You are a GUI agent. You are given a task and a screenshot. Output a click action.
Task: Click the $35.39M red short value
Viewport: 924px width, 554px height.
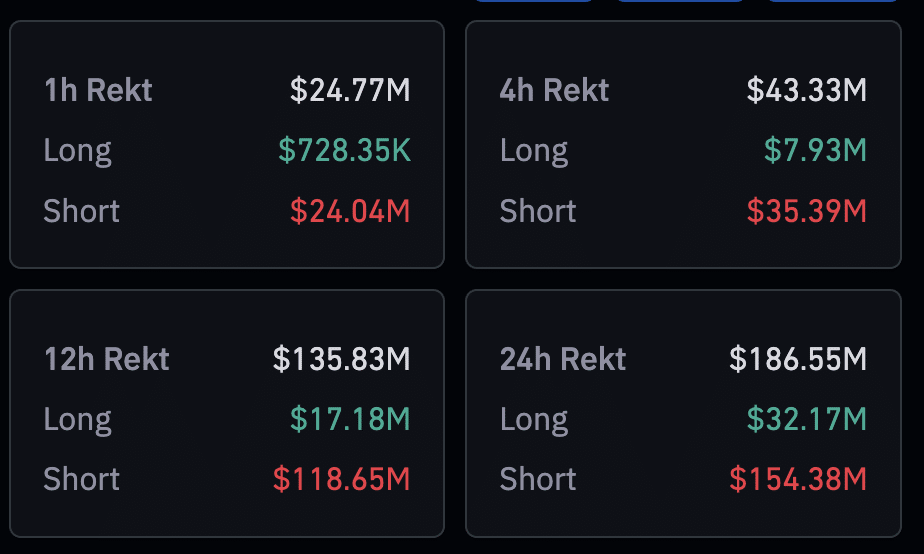(x=807, y=211)
